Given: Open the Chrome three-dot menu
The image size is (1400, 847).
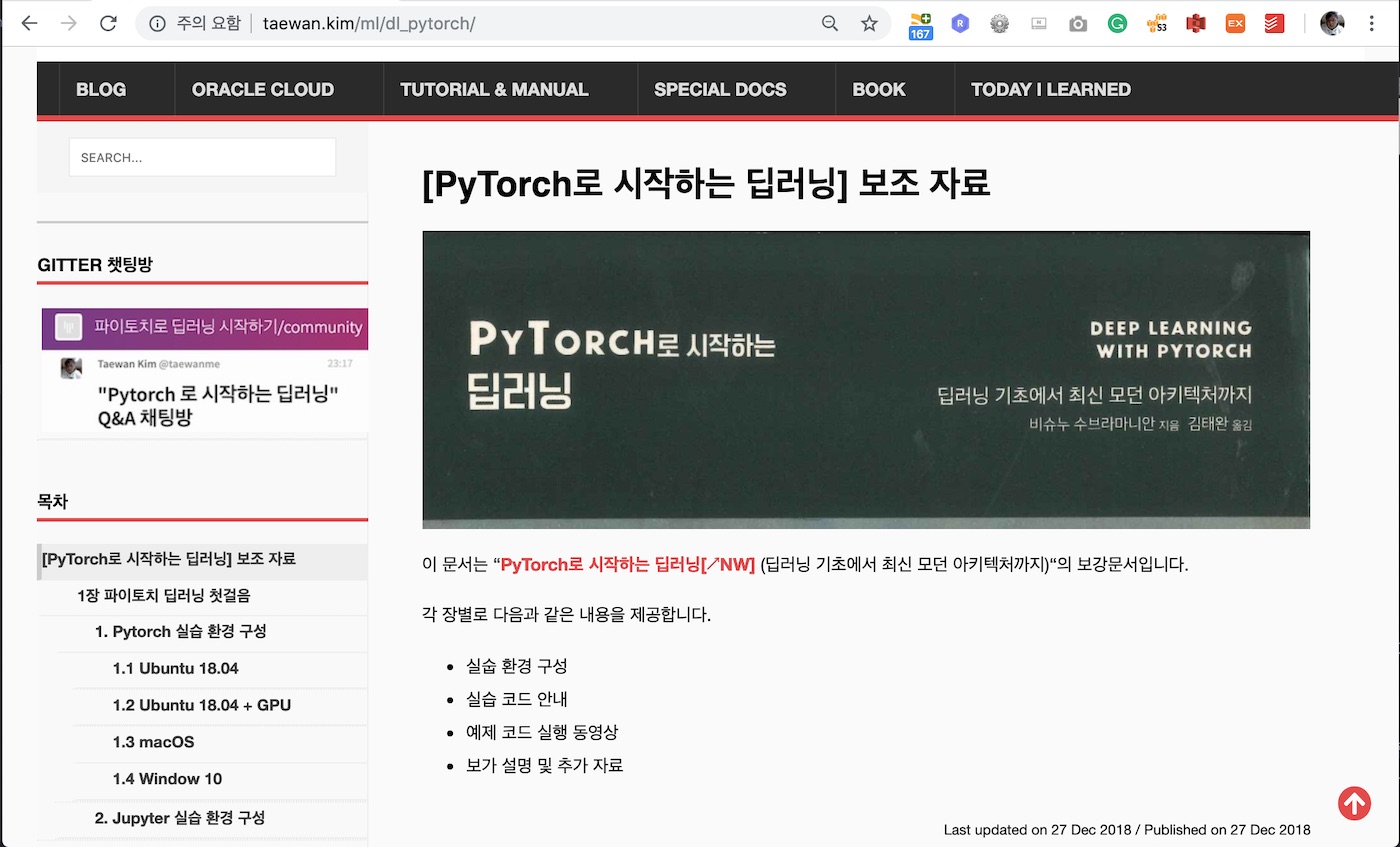Looking at the screenshot, I should click(x=1371, y=23).
